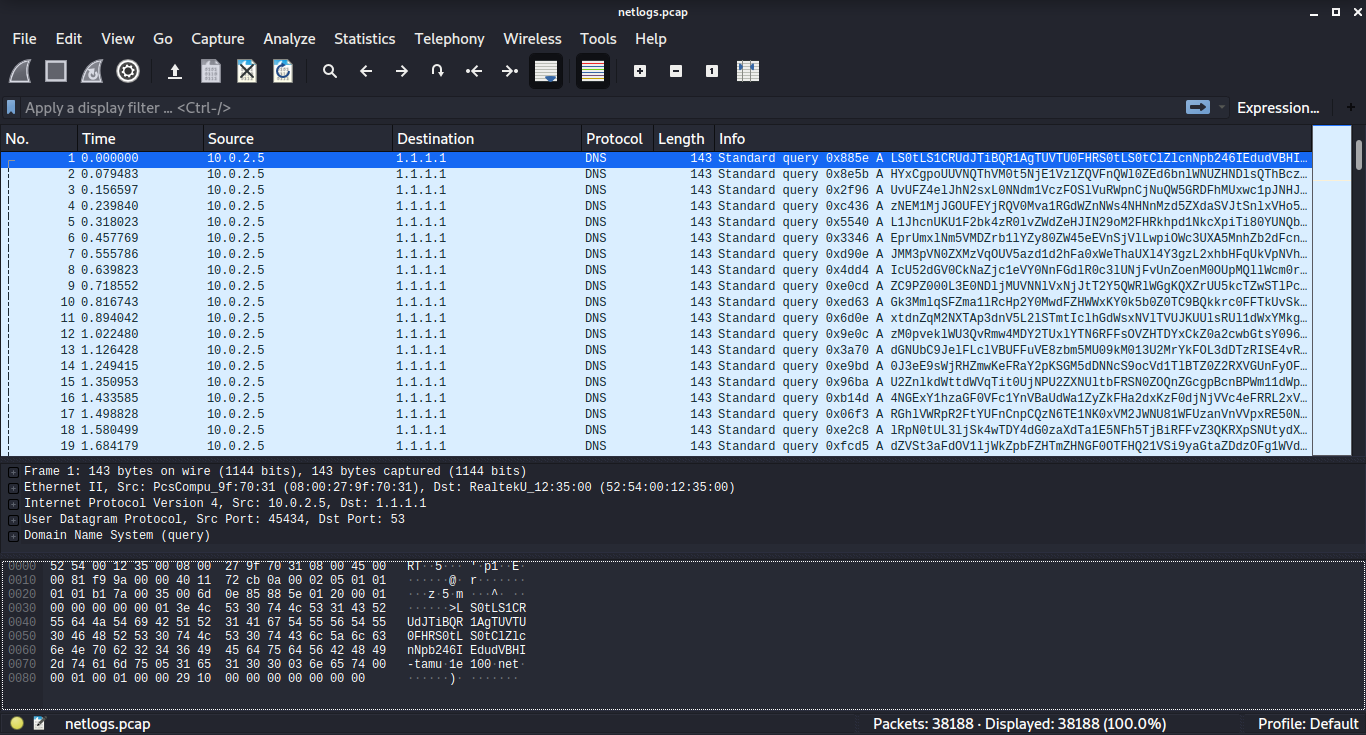The height and width of the screenshot is (735, 1366).
Task: Jump to the last packet
Action: click(510, 71)
